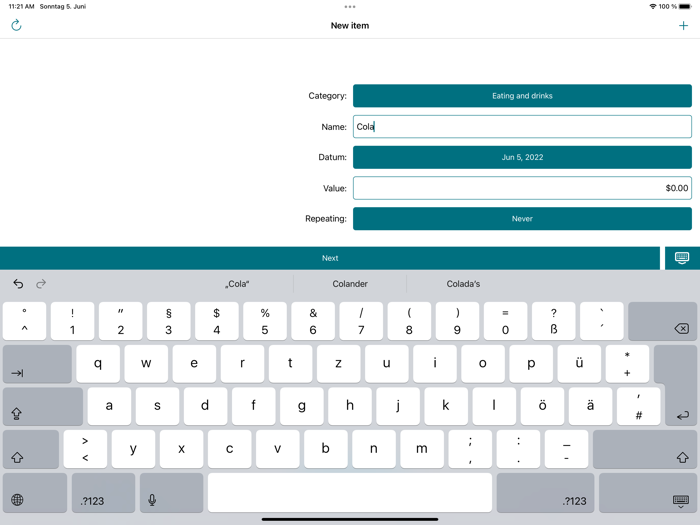Tap the space bar
700x525 pixels.
pyautogui.click(x=350, y=493)
